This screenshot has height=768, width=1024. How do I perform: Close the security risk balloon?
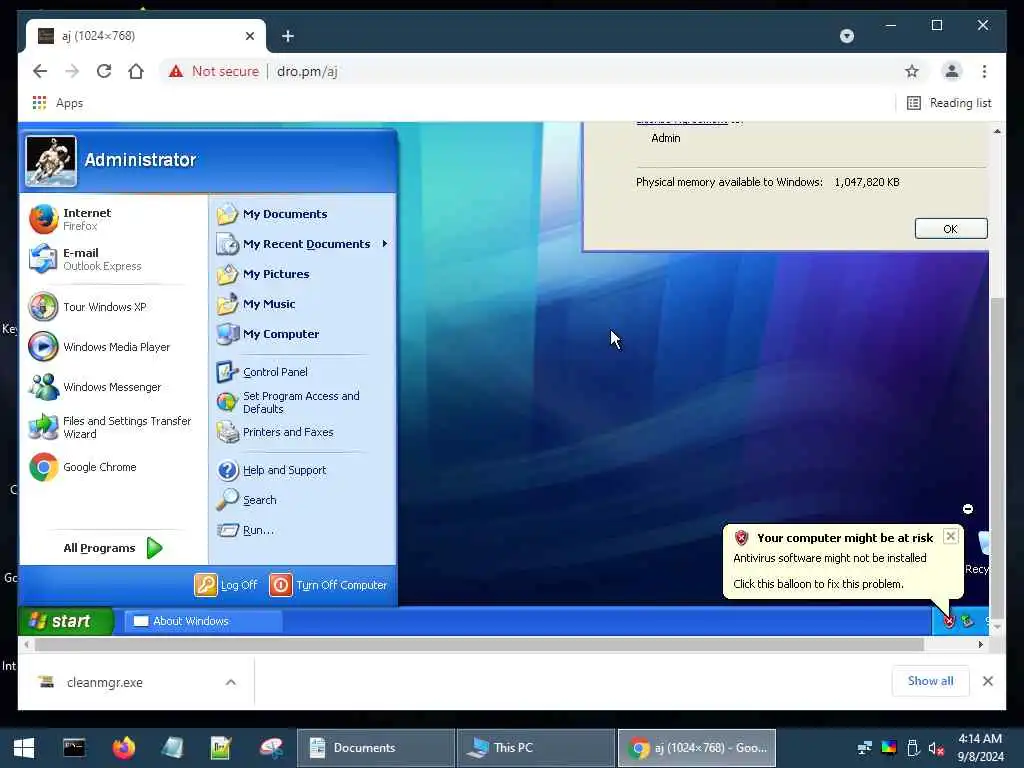951,536
